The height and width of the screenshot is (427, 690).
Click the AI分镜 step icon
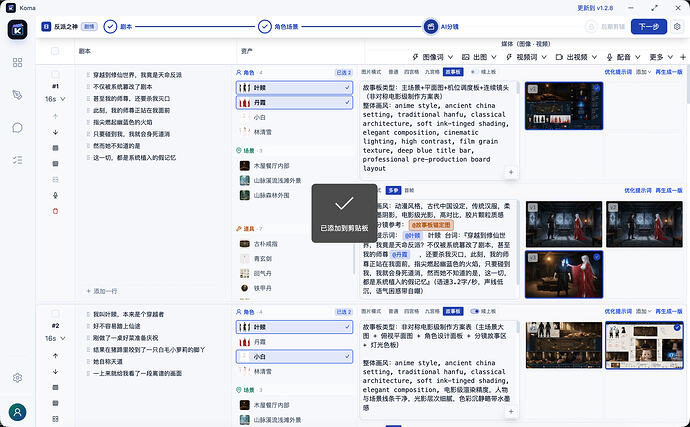click(x=430, y=26)
